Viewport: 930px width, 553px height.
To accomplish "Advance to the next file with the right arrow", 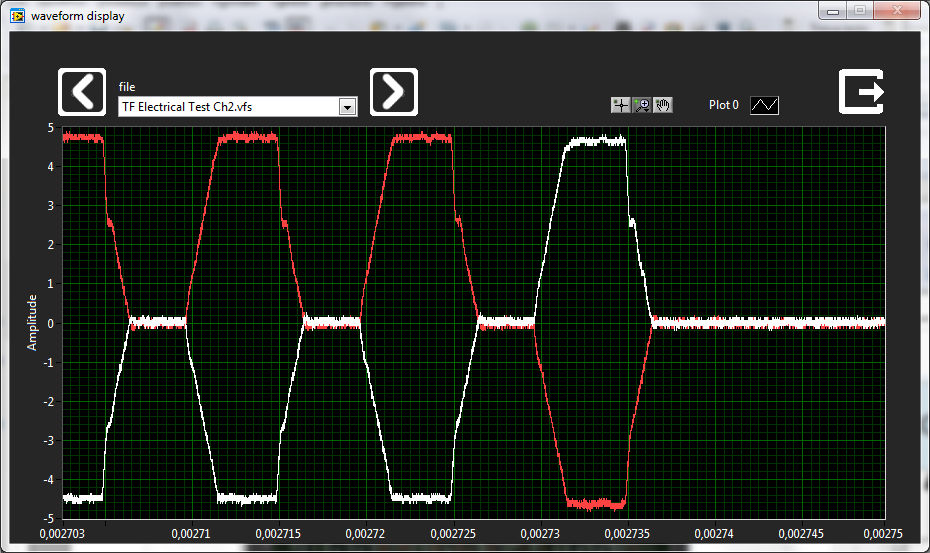I will 394,92.
